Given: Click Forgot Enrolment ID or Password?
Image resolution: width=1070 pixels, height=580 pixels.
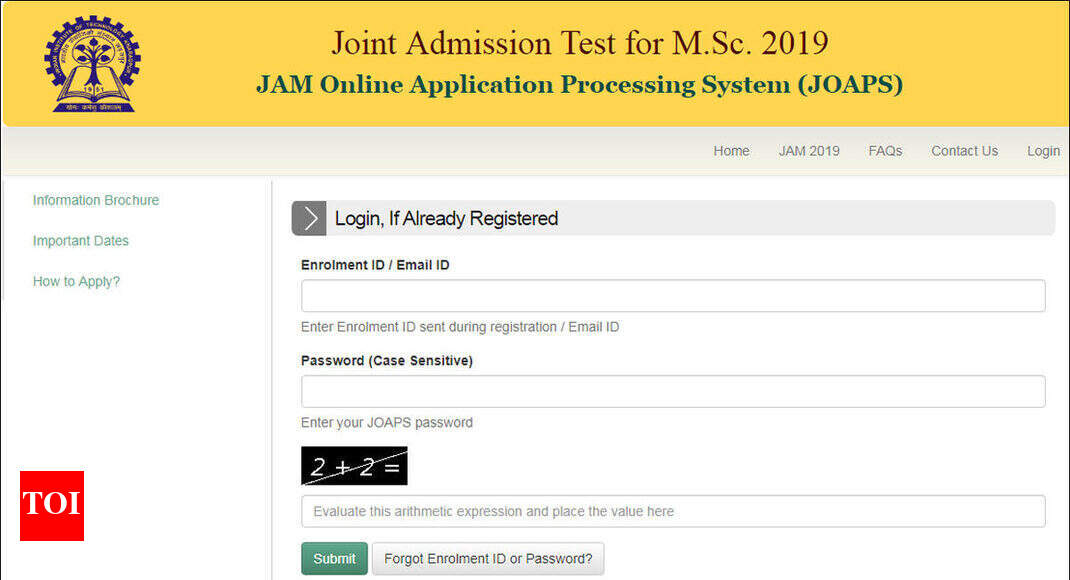Looking at the screenshot, I should (x=488, y=559).
